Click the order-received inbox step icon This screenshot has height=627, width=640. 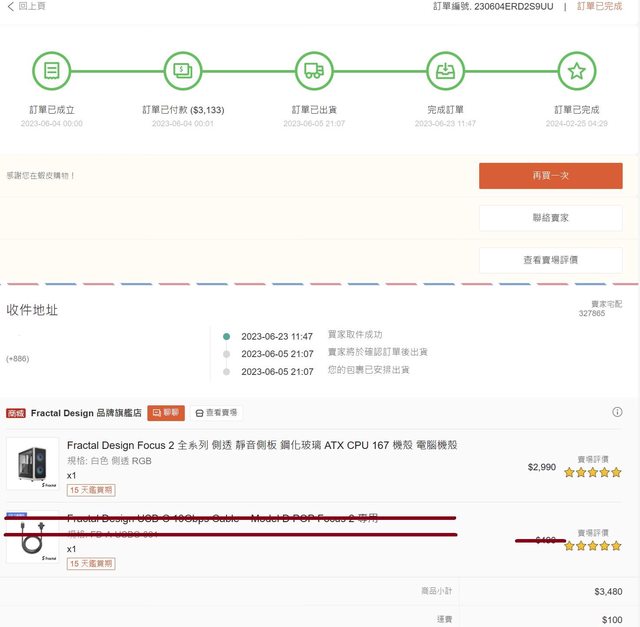445,71
